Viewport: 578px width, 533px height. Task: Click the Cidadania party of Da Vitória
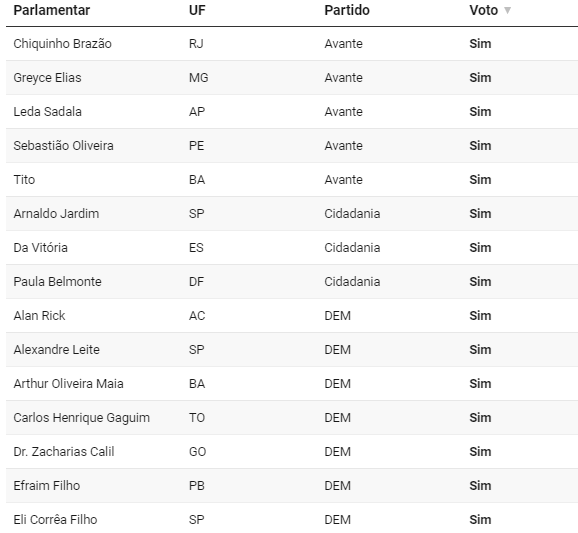click(352, 248)
